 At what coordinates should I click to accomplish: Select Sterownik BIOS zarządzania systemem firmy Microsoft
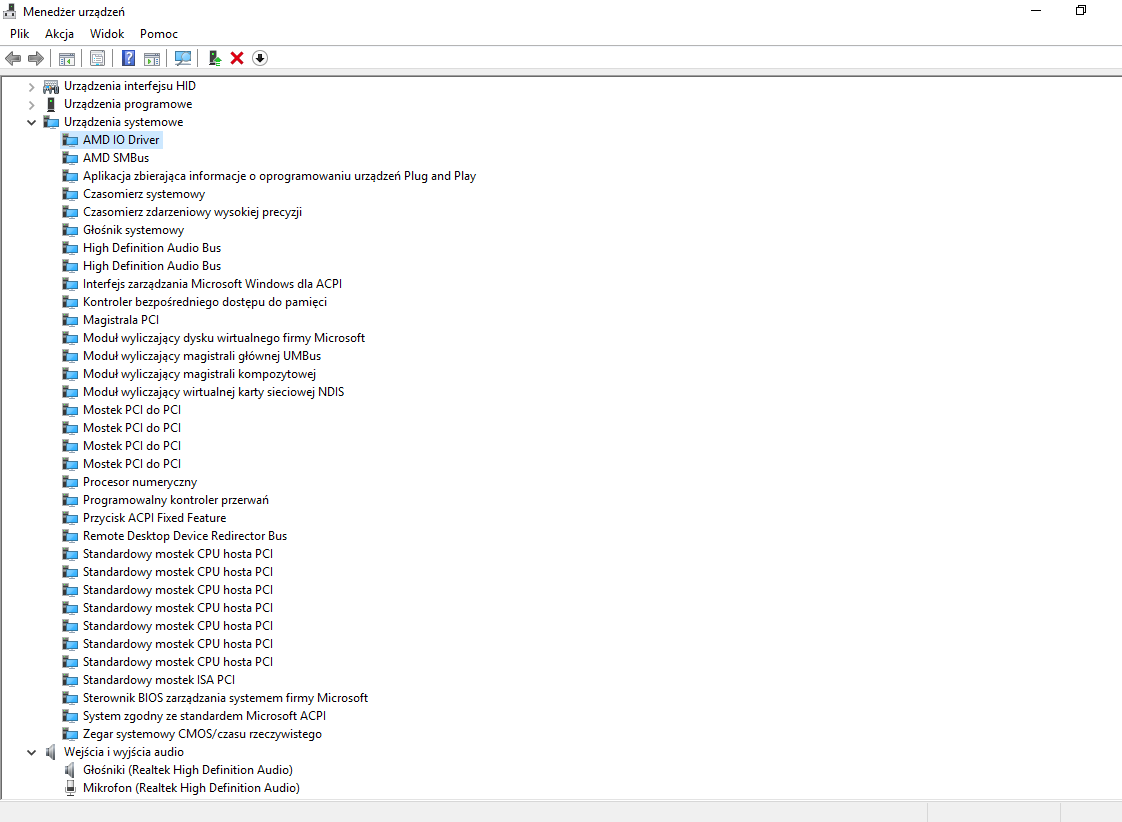click(x=225, y=698)
